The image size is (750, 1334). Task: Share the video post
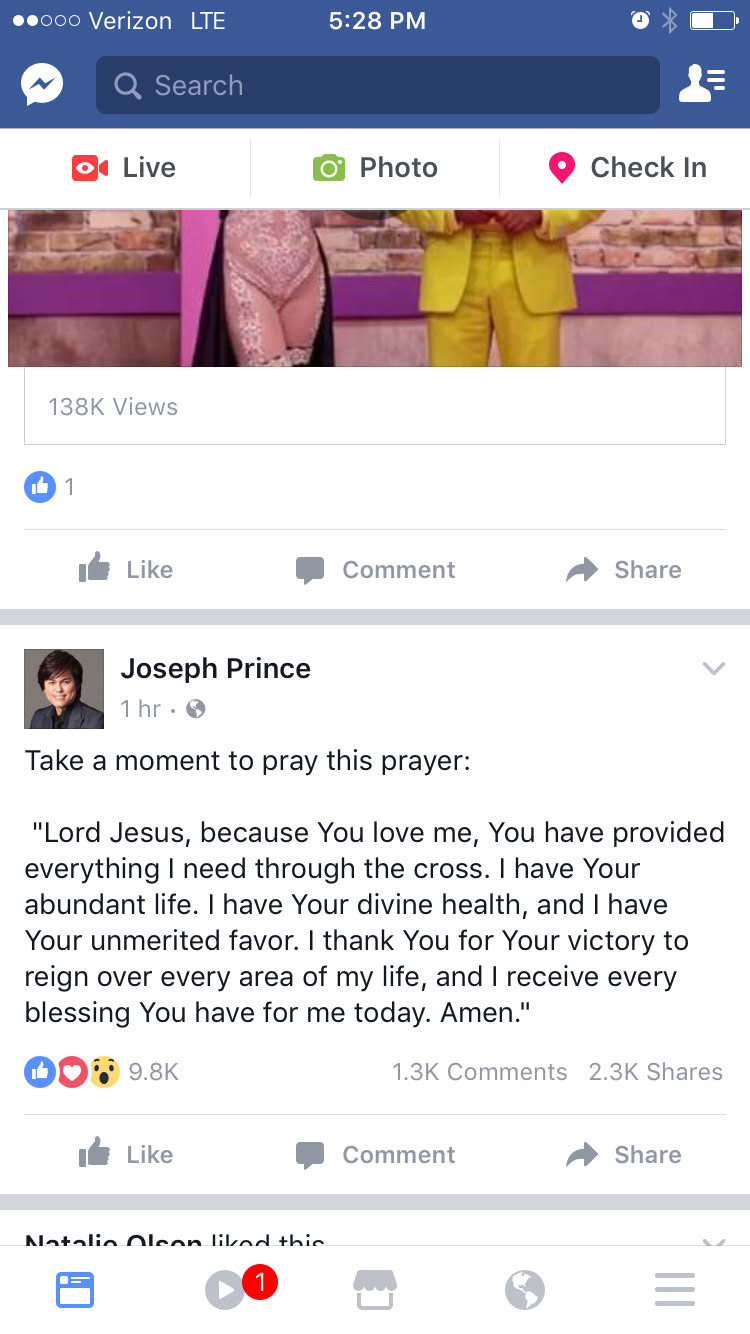(624, 570)
